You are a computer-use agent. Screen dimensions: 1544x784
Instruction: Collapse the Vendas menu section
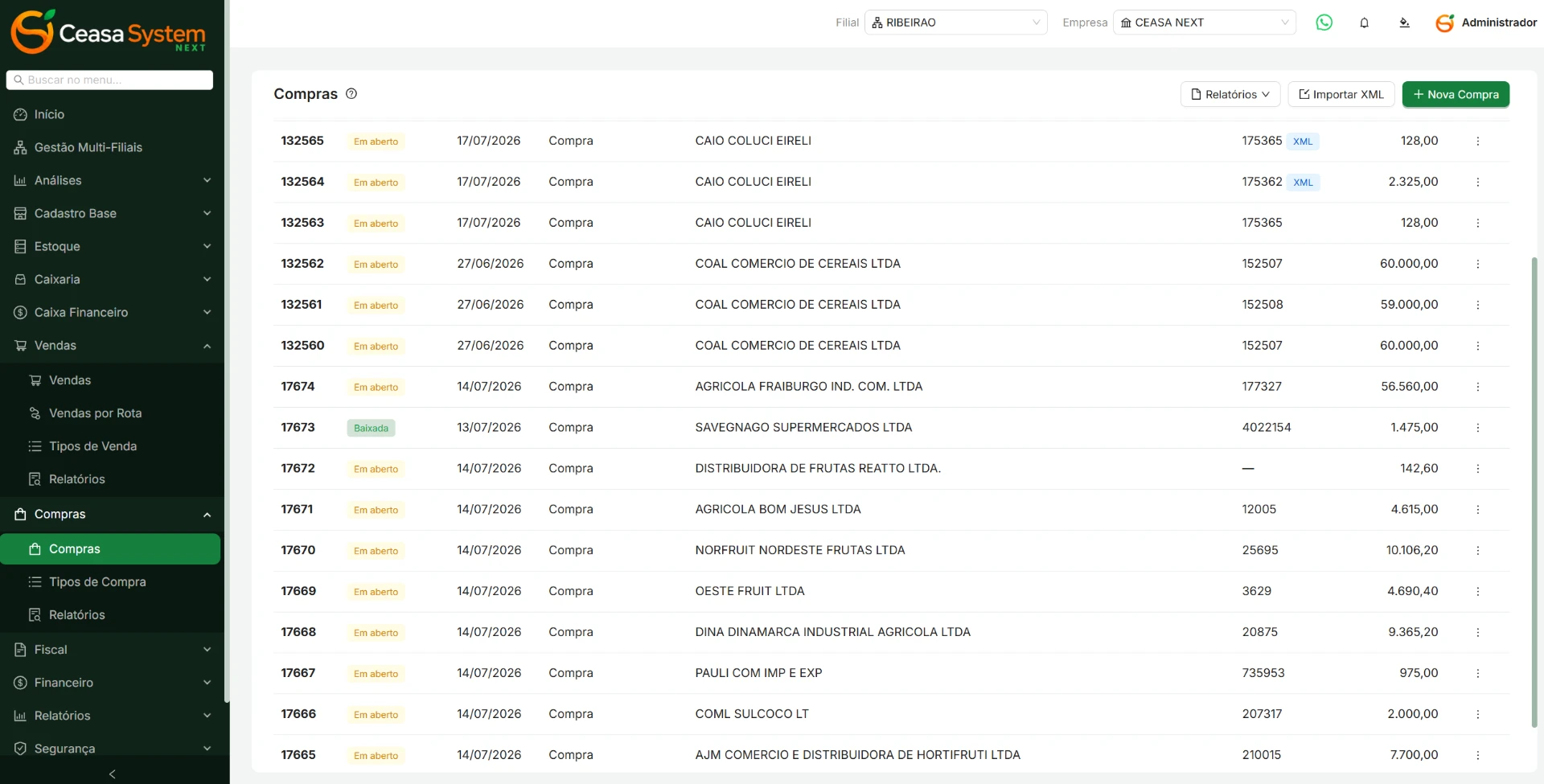(x=112, y=345)
